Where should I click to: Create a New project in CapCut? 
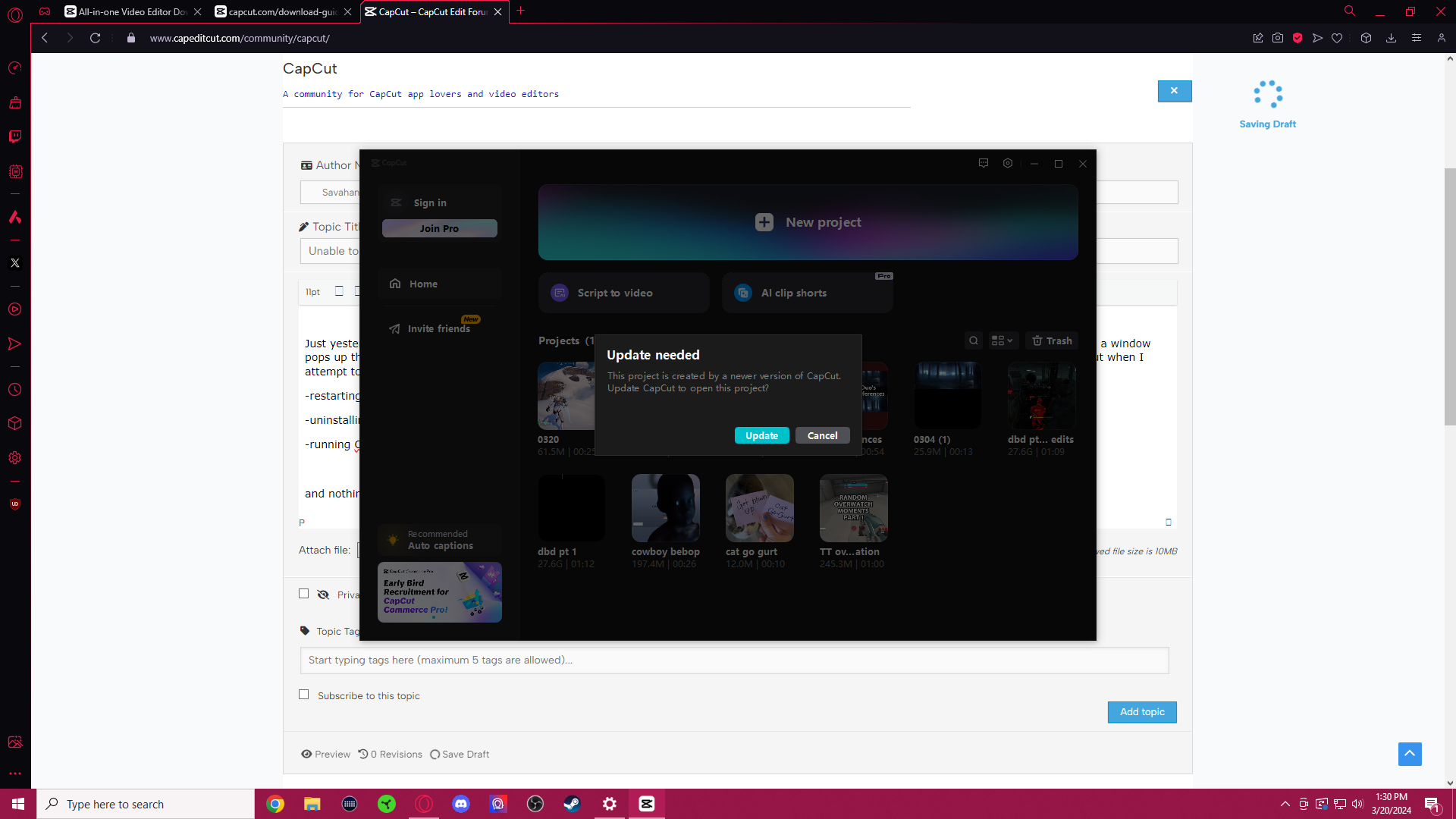coord(808,222)
